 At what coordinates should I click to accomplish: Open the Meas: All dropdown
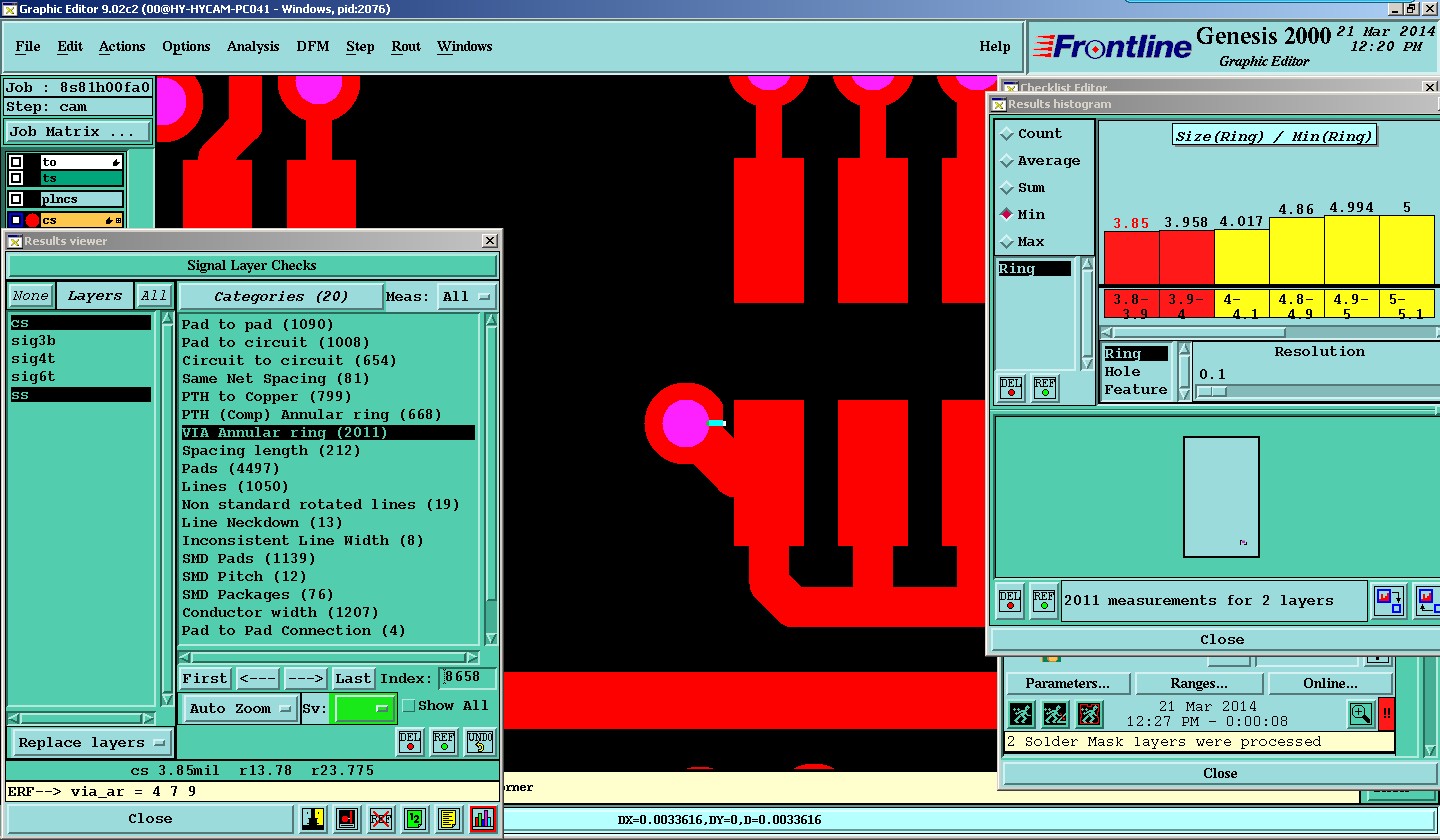[x=467, y=296]
